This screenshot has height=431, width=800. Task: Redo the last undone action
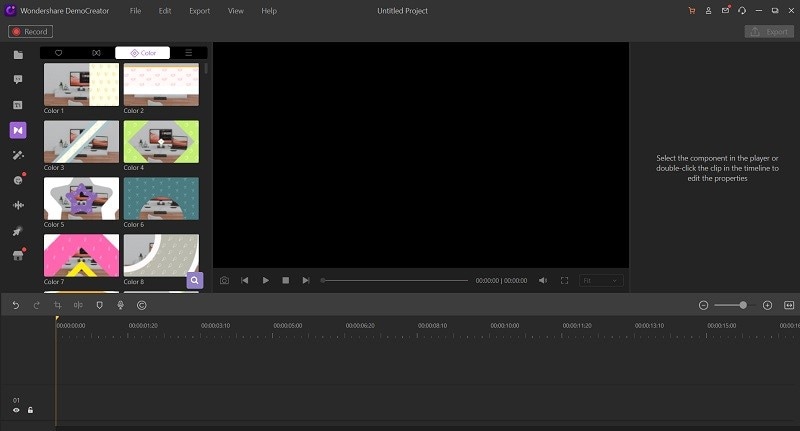point(37,305)
